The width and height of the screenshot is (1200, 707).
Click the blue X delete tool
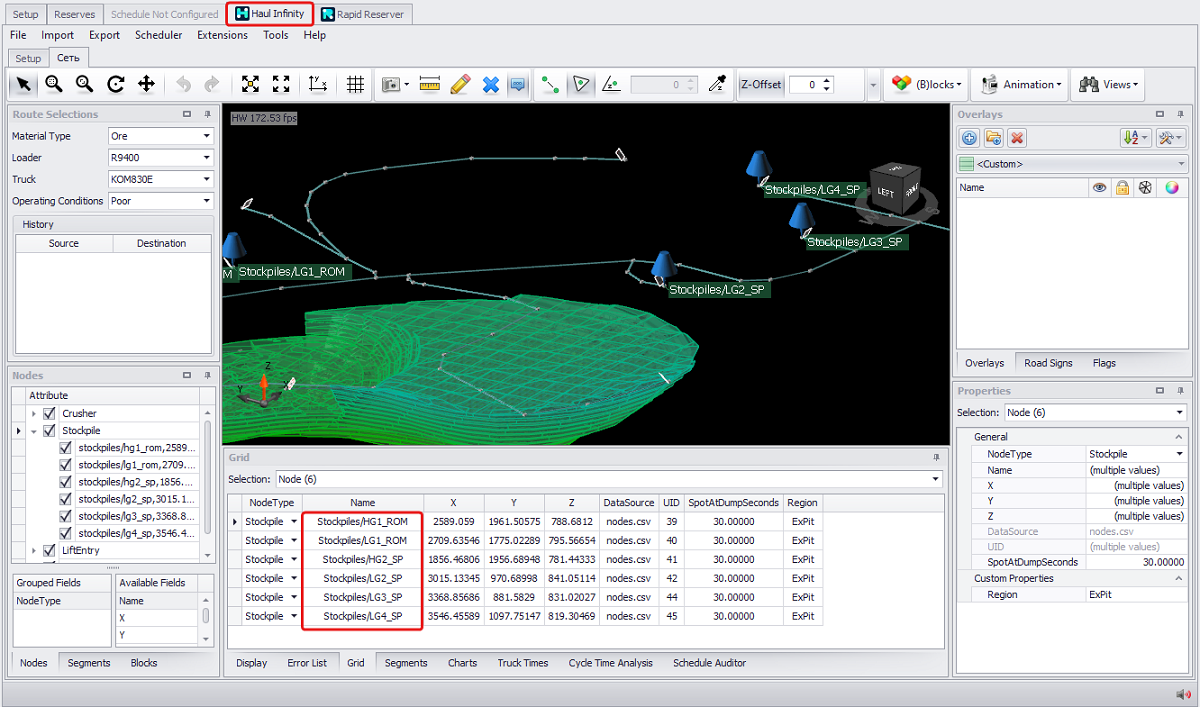point(490,85)
